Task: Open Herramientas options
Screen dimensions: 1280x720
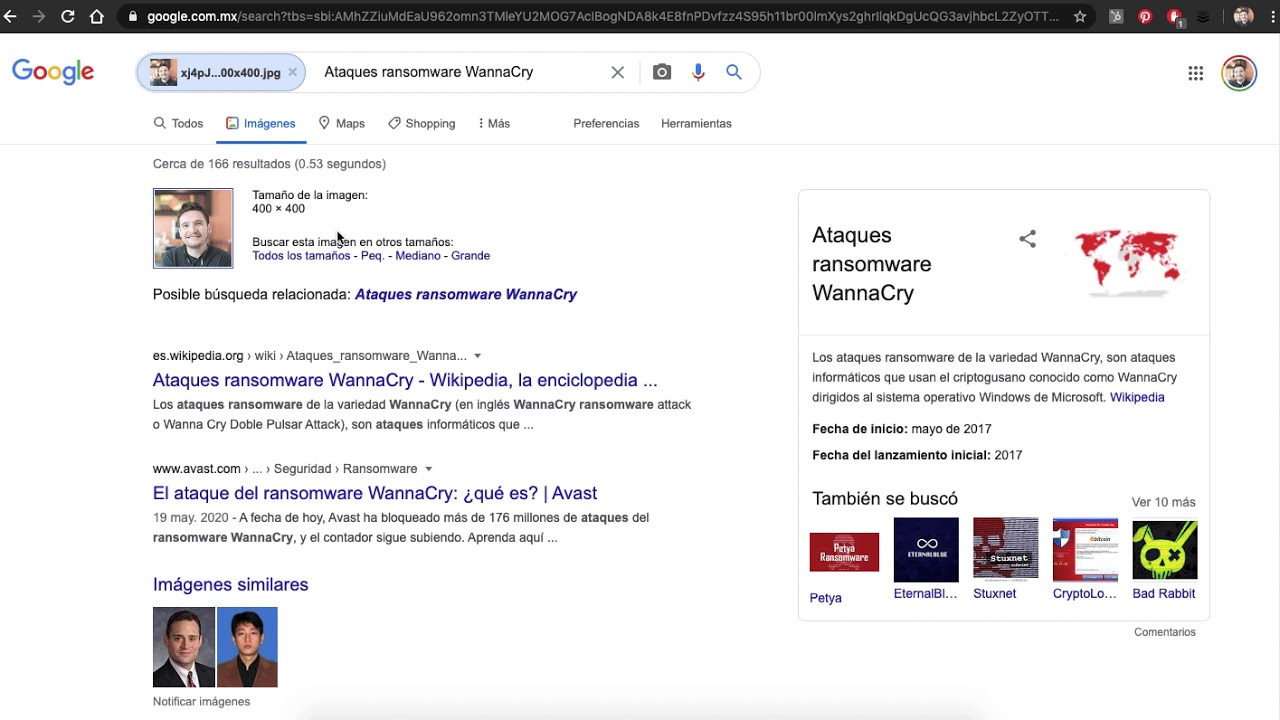Action: click(696, 123)
